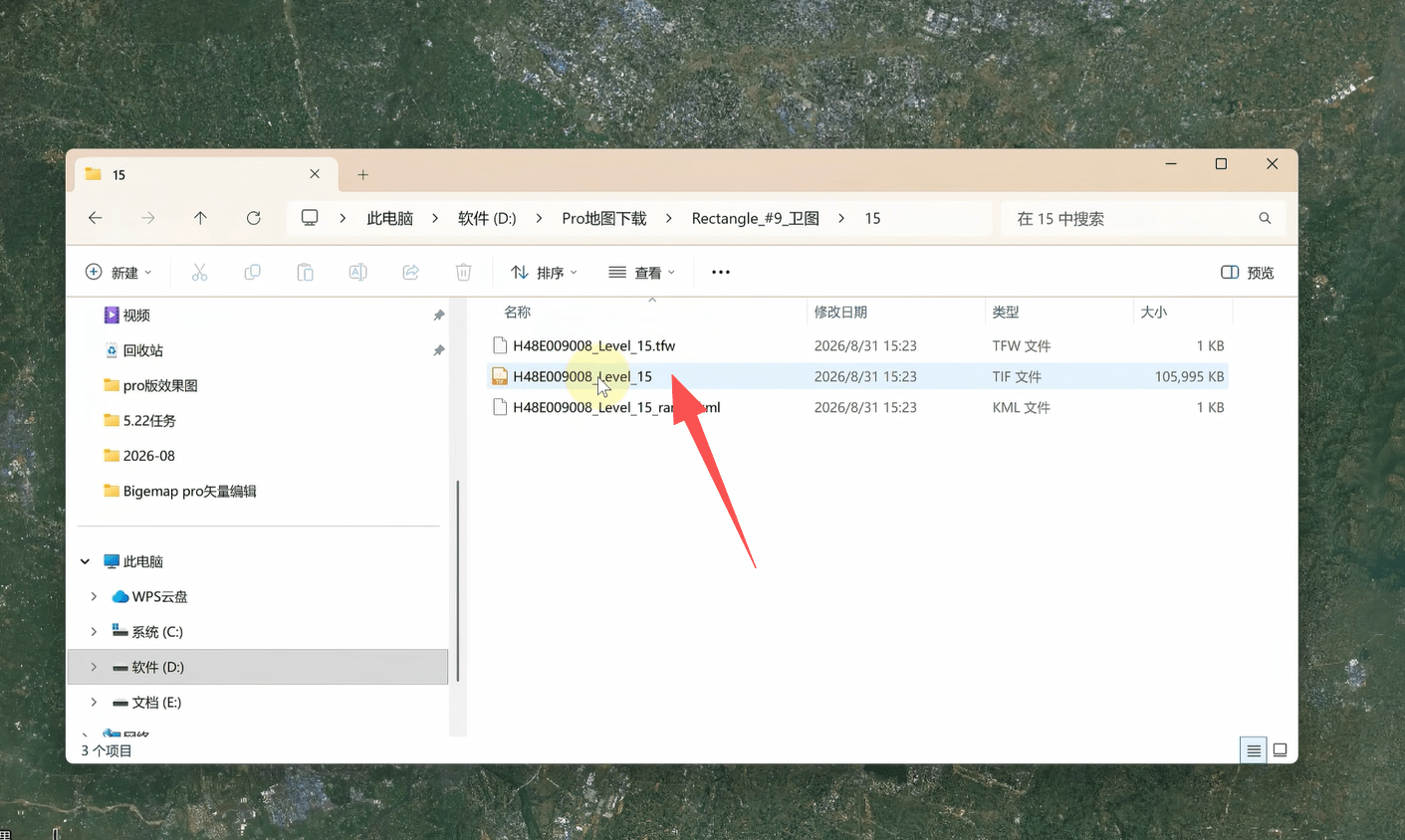Screen dimensions: 1405x840
Task: Click the icon of the .tfw file
Action: click(500, 345)
